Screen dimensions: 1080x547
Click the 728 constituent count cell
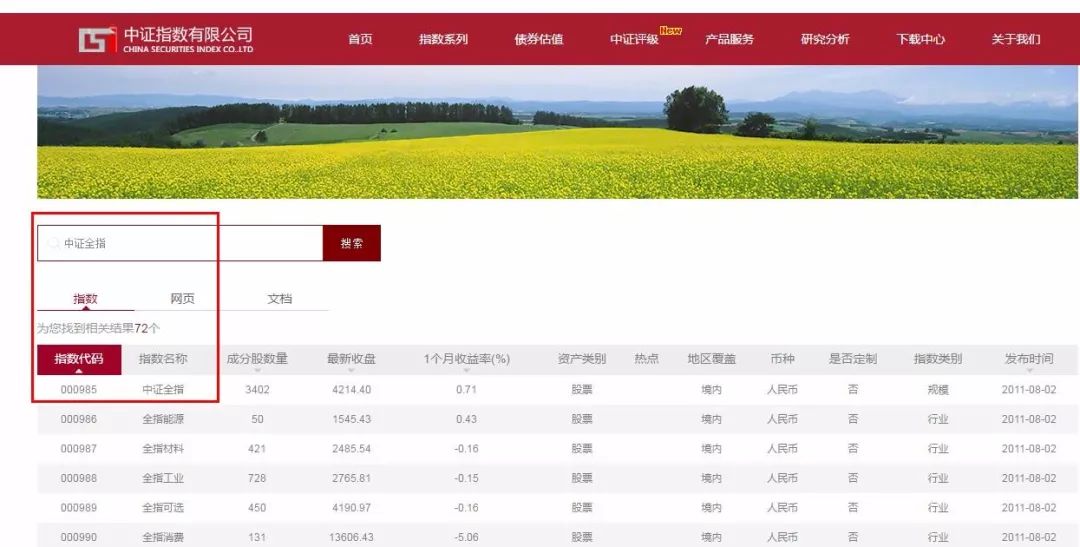[x=257, y=478]
